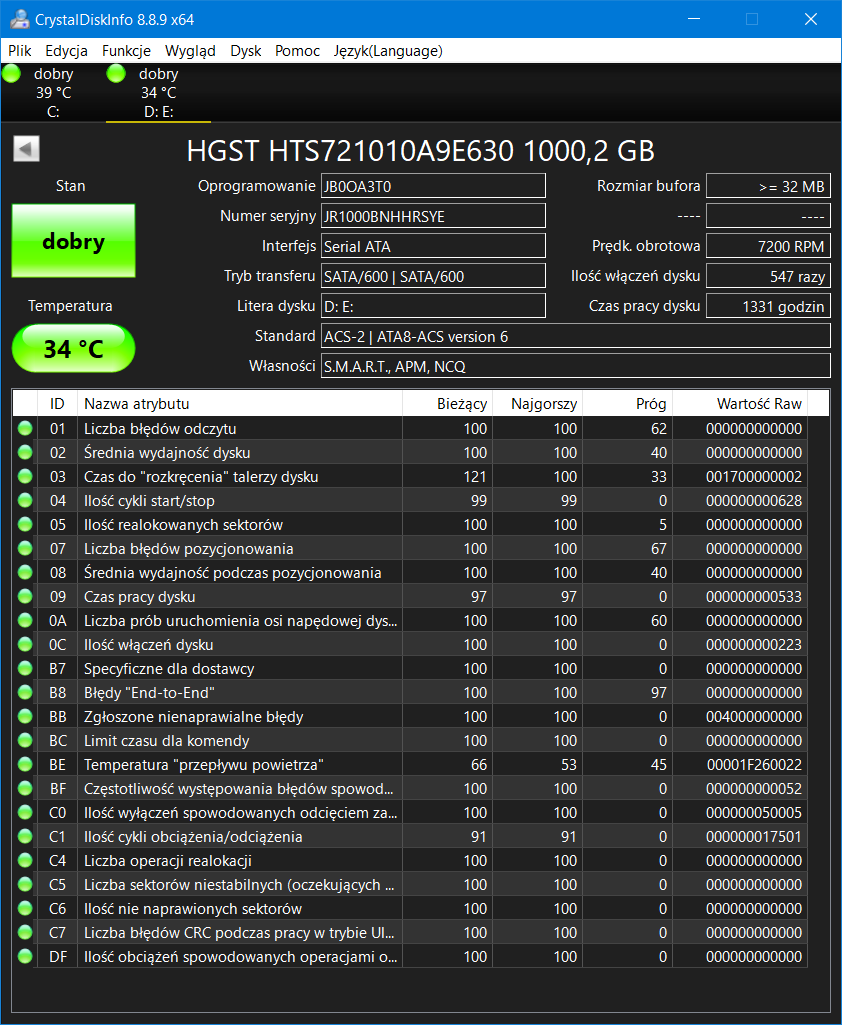
Task: Open the Funkcje menu
Action: [x=126, y=51]
